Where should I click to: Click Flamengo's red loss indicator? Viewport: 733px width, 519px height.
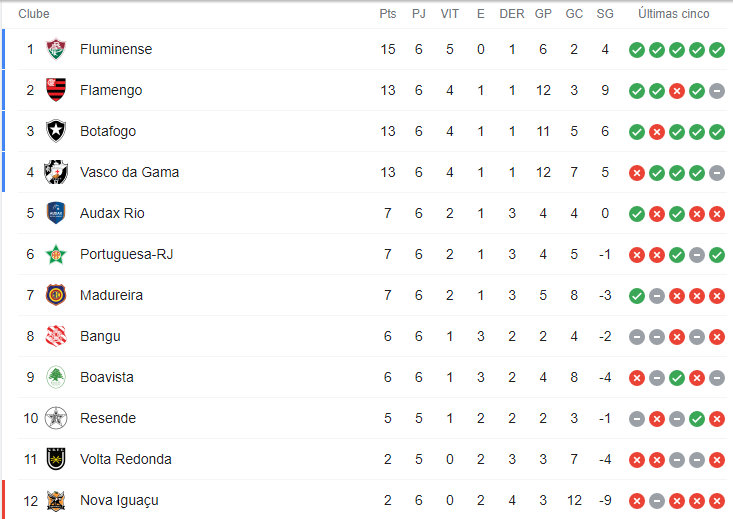tap(676, 91)
